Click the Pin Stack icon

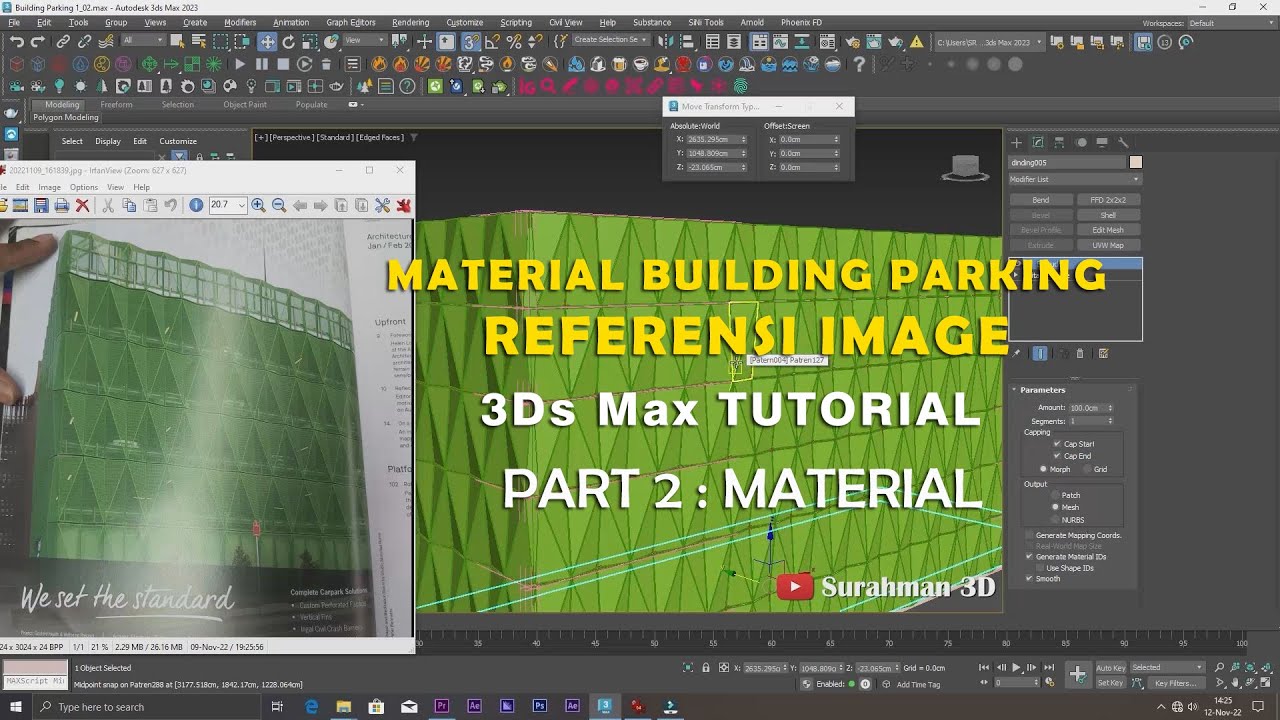click(1017, 353)
